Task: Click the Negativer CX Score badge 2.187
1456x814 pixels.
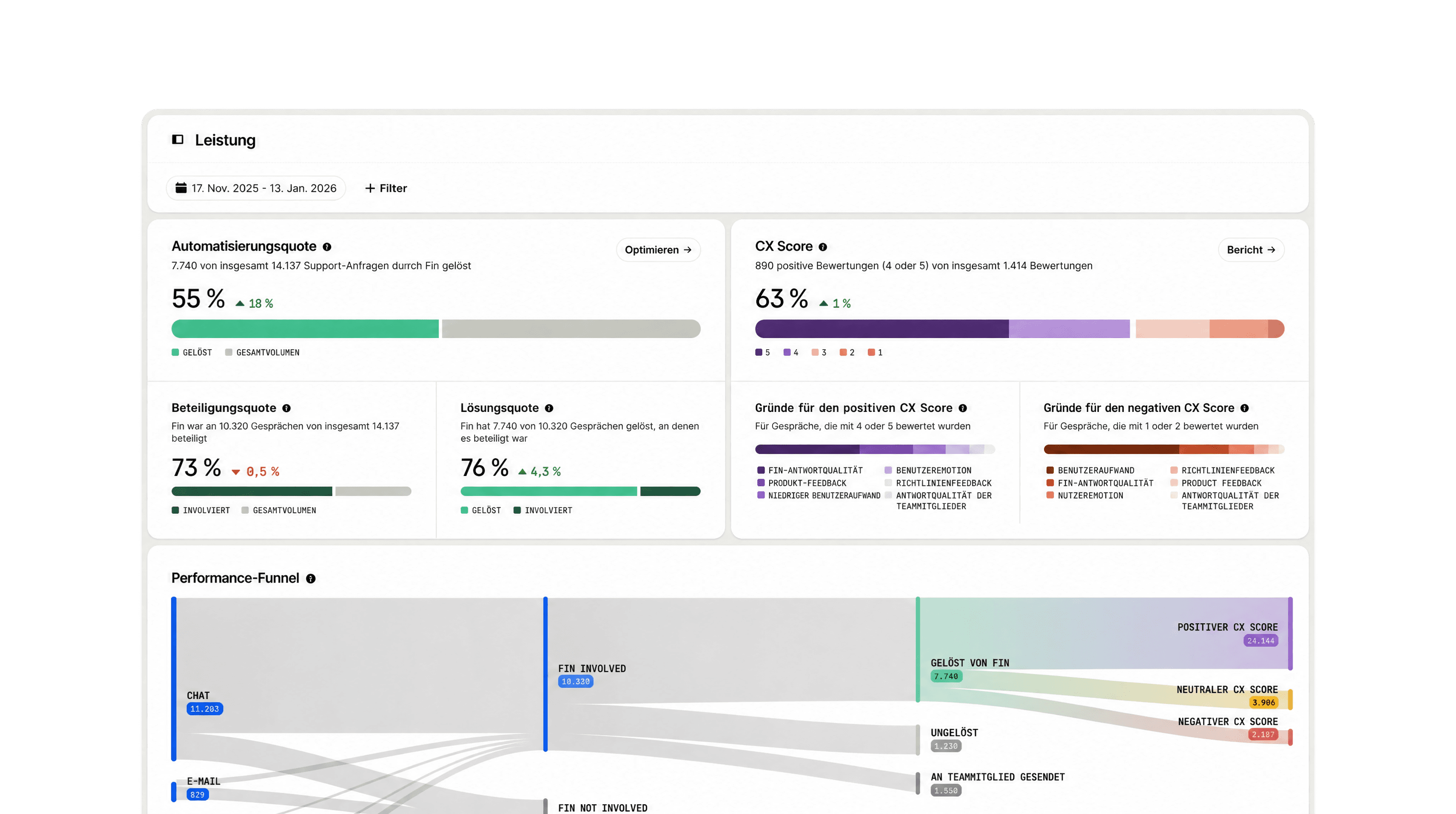Action: click(1263, 735)
